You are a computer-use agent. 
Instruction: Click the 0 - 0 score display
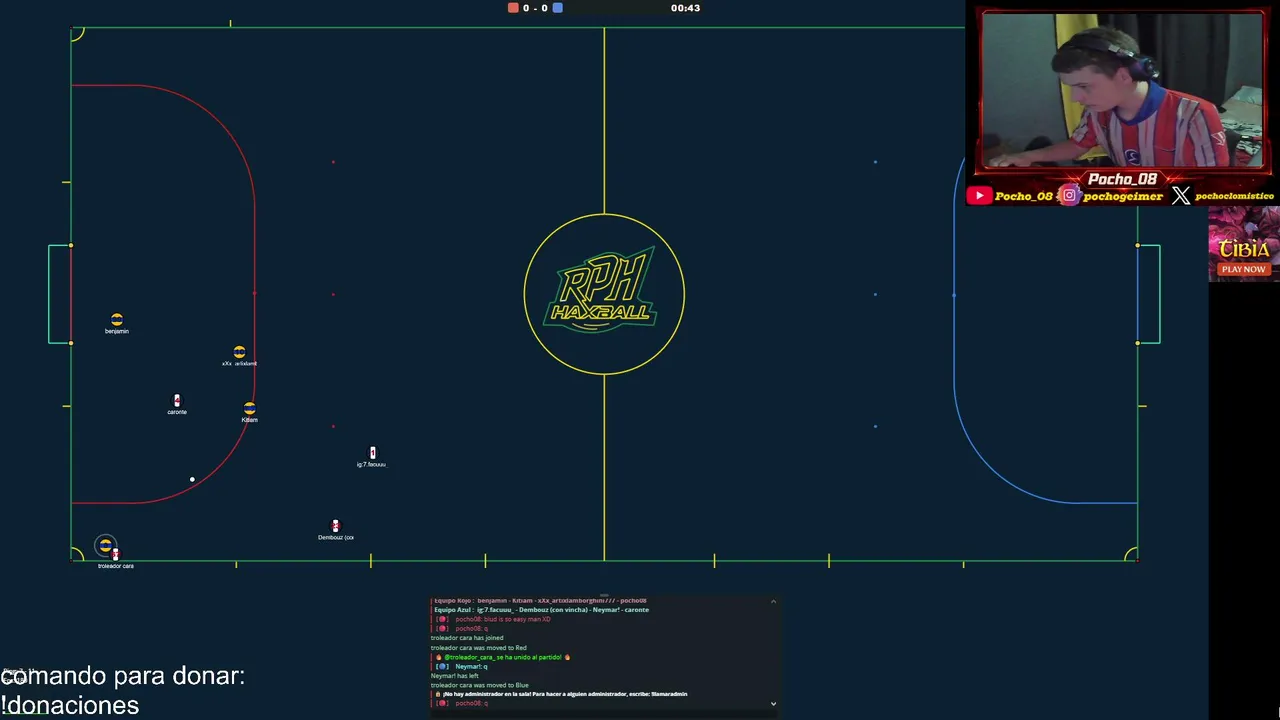[x=535, y=8]
